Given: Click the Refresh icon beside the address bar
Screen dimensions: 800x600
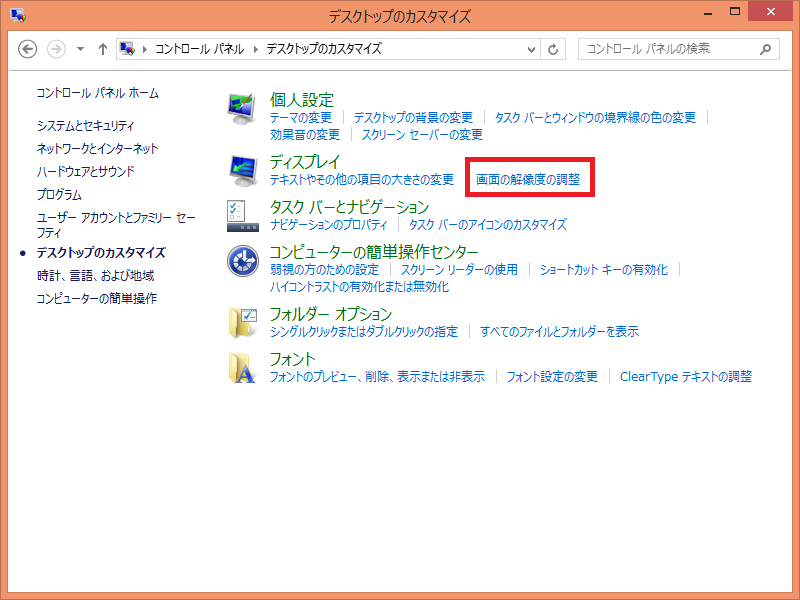Looking at the screenshot, I should click(x=553, y=48).
